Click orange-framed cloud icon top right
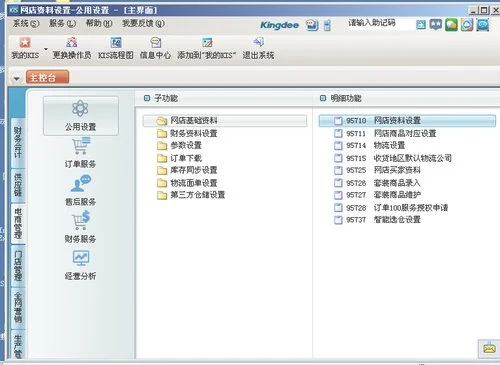Screen dimensions: 500x365 (467, 25)
